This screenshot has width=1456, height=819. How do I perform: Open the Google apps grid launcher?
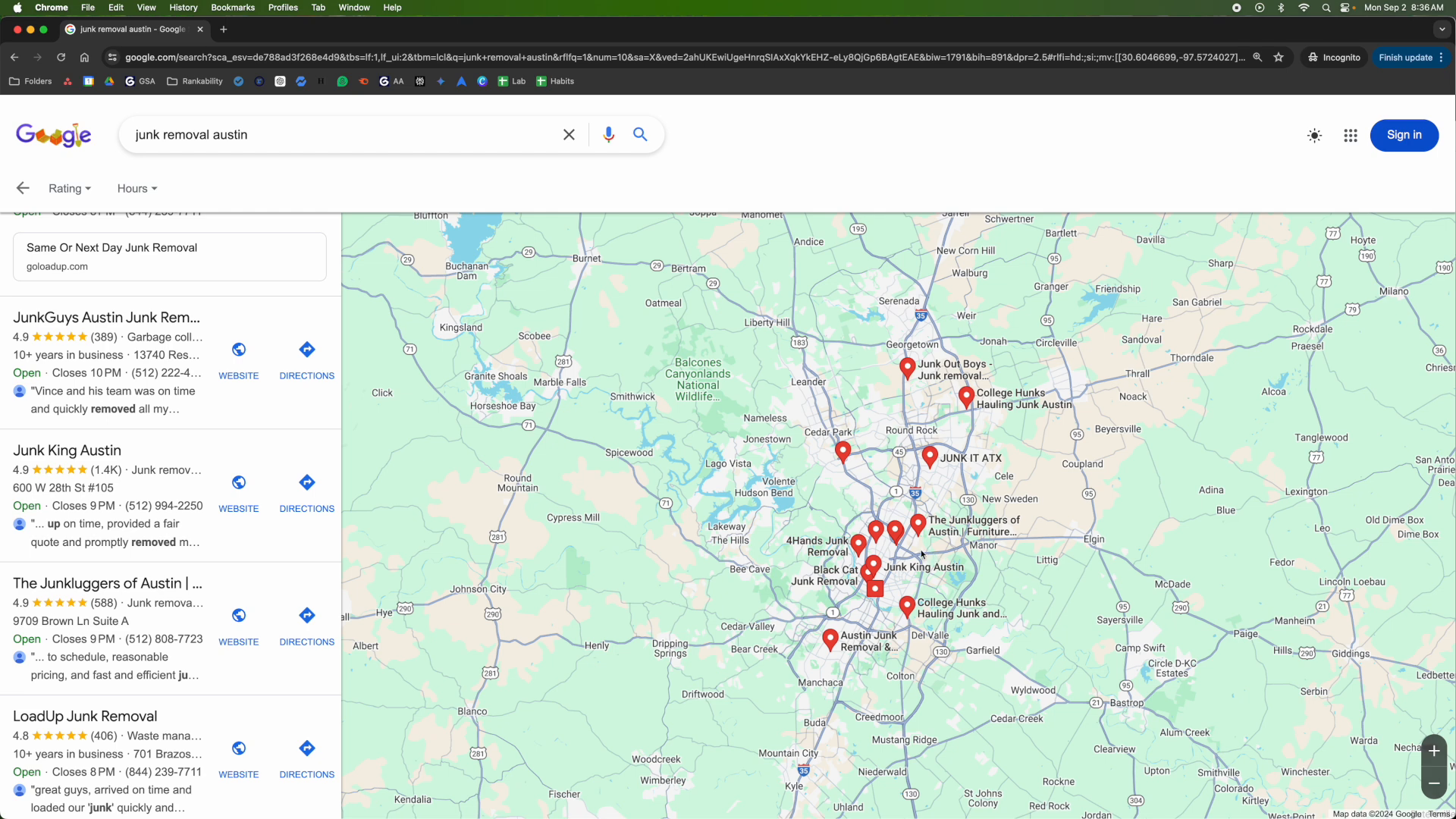point(1351,135)
